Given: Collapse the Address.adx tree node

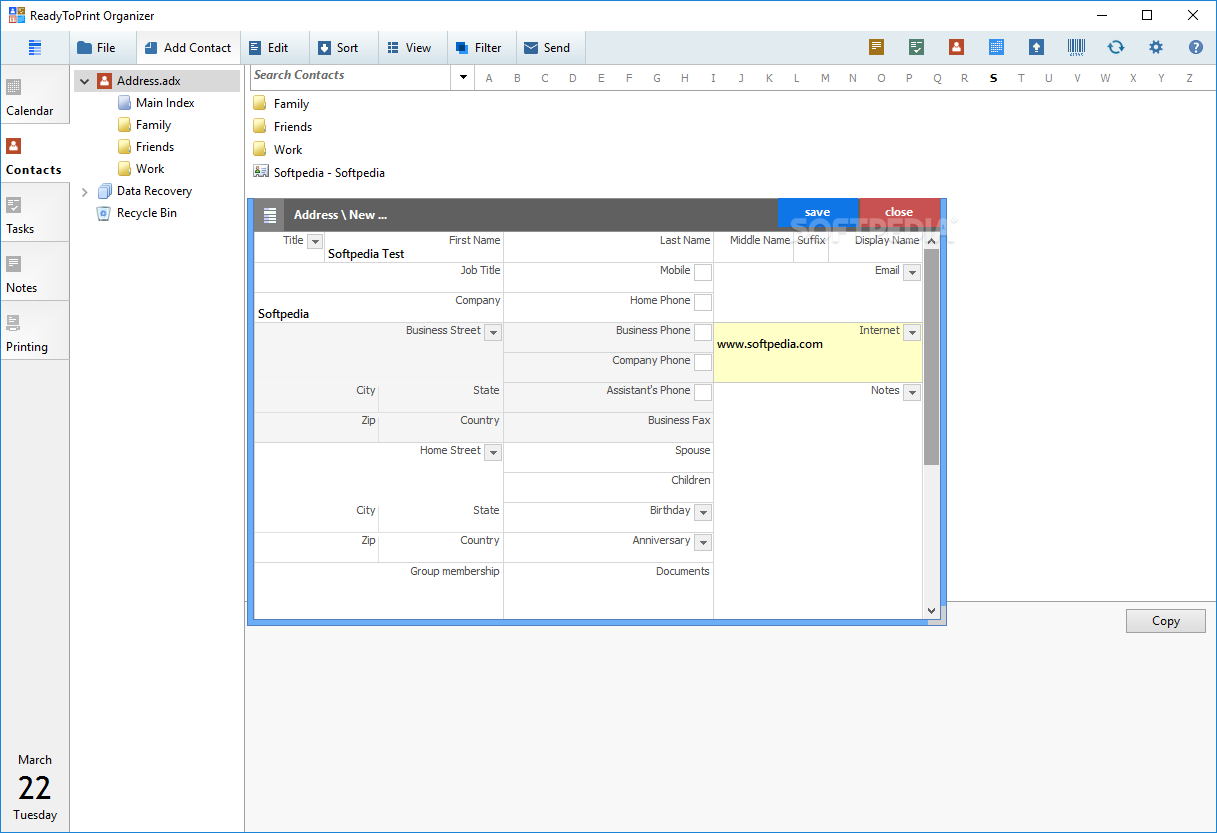Looking at the screenshot, I should point(85,81).
